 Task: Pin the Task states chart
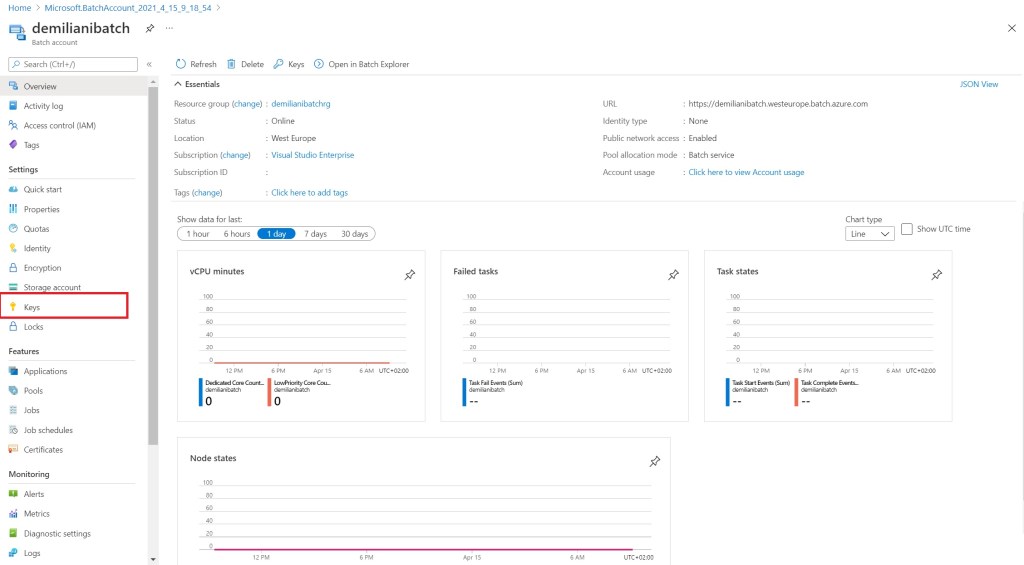[936, 275]
